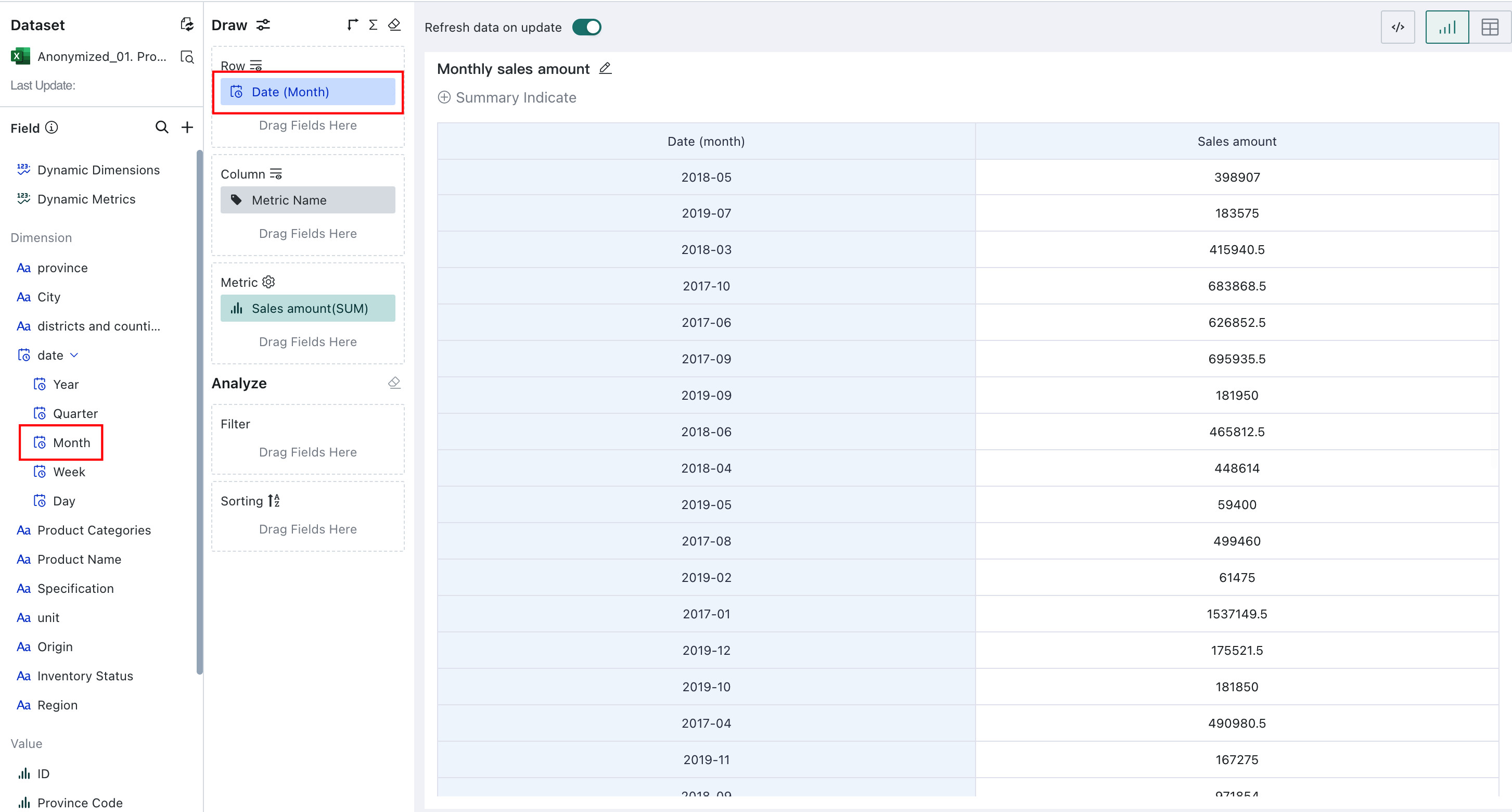Screen dimensions: 1512x812
Task: Click the sigma summation icon
Action: [x=373, y=24]
